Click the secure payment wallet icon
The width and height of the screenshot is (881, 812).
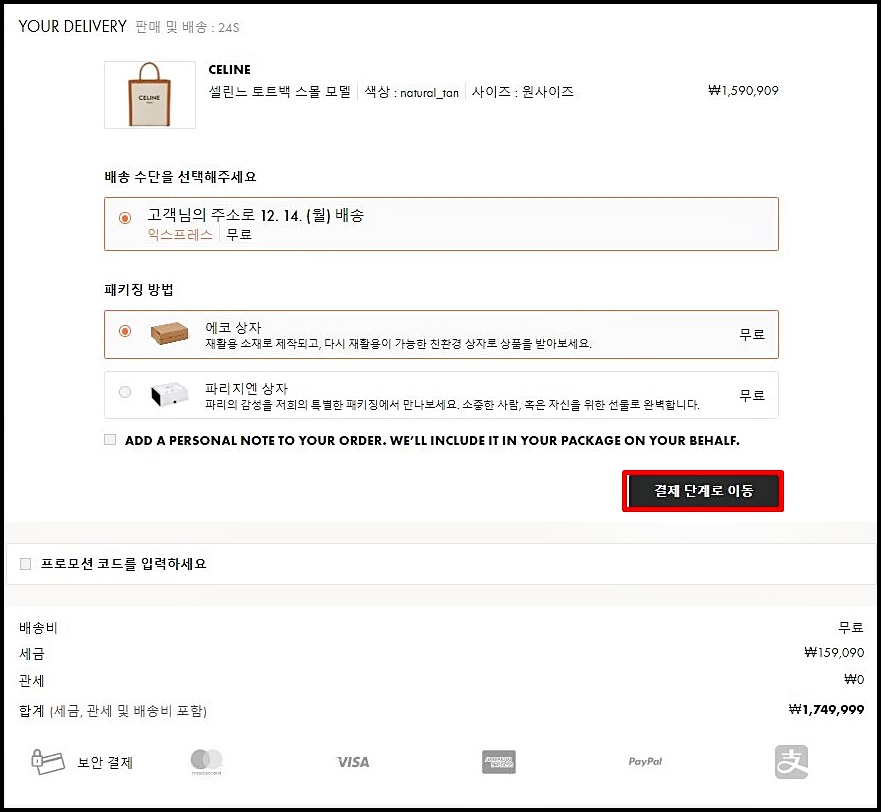tap(48, 761)
